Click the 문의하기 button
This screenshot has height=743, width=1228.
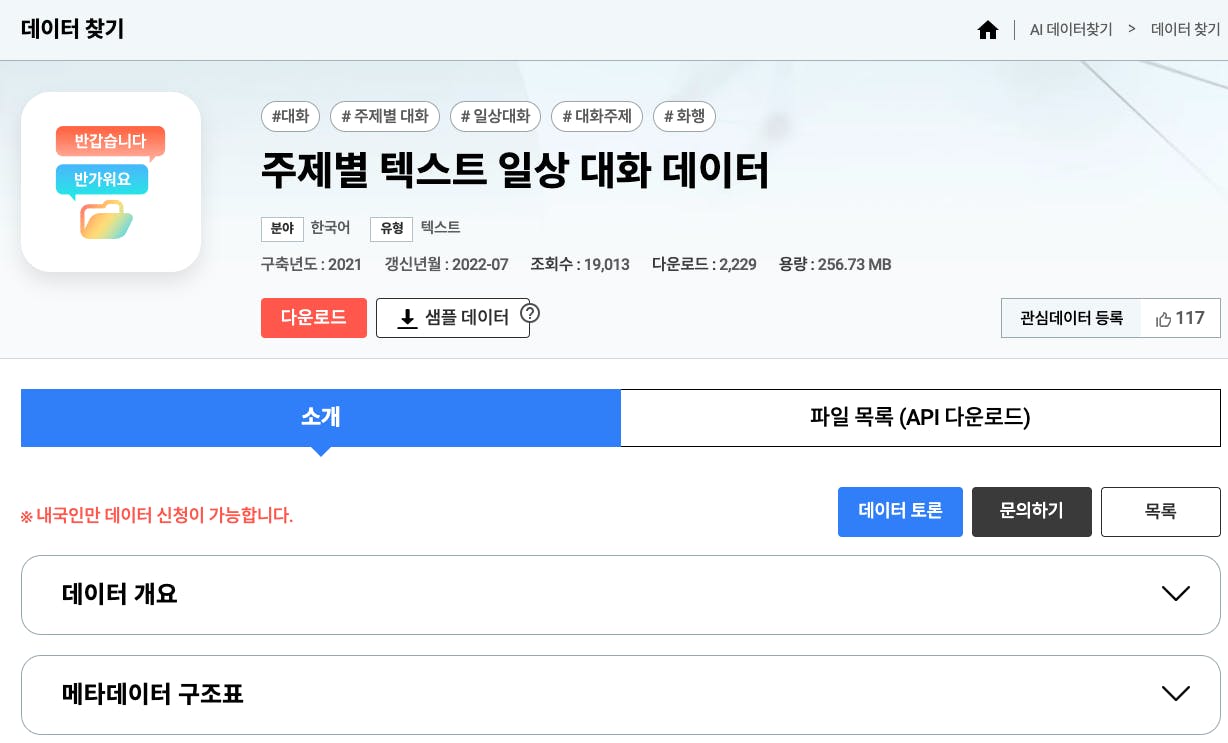click(x=1032, y=512)
